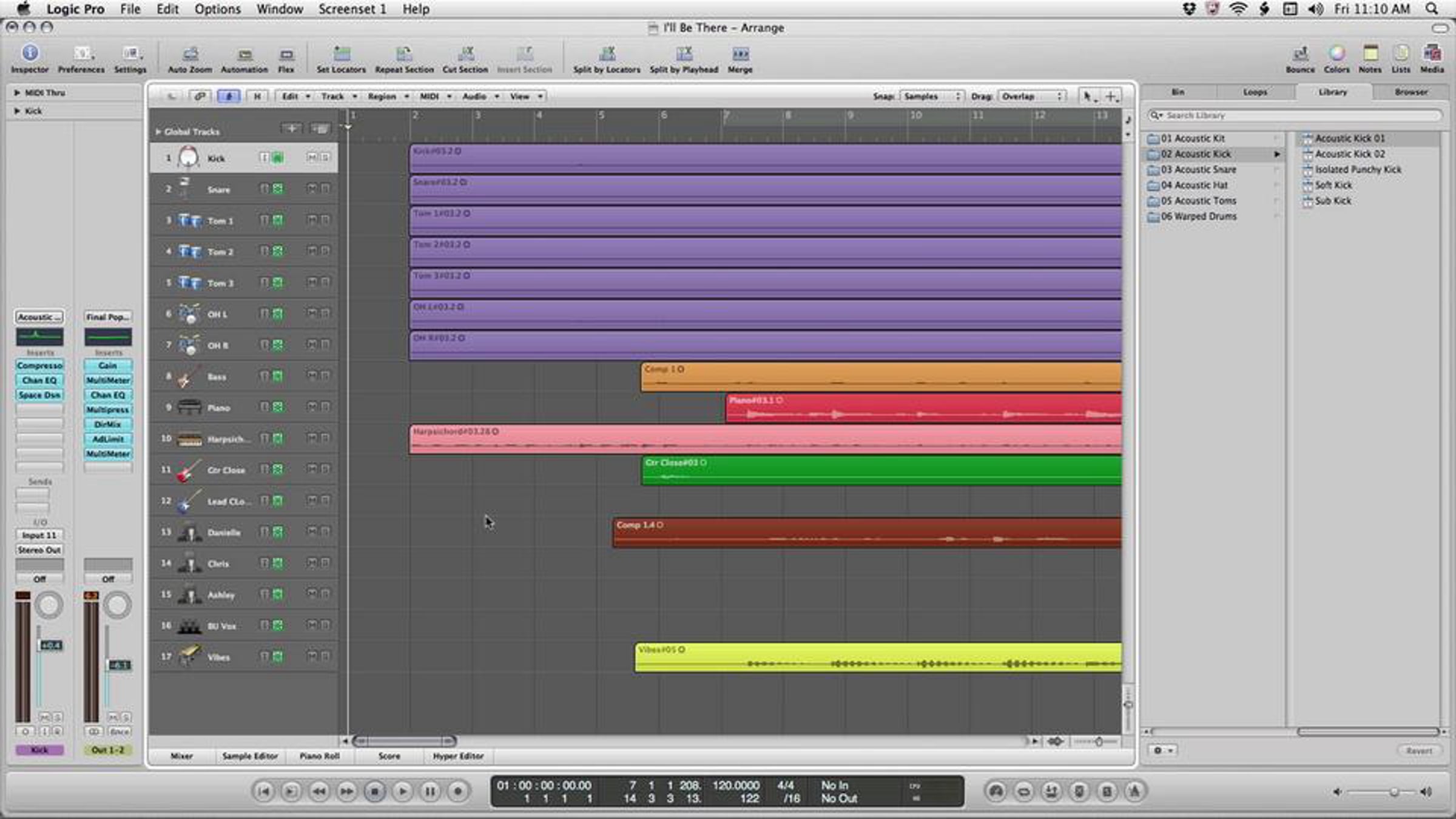Mute the Snare track
The width and height of the screenshot is (1456, 819).
coord(312,189)
